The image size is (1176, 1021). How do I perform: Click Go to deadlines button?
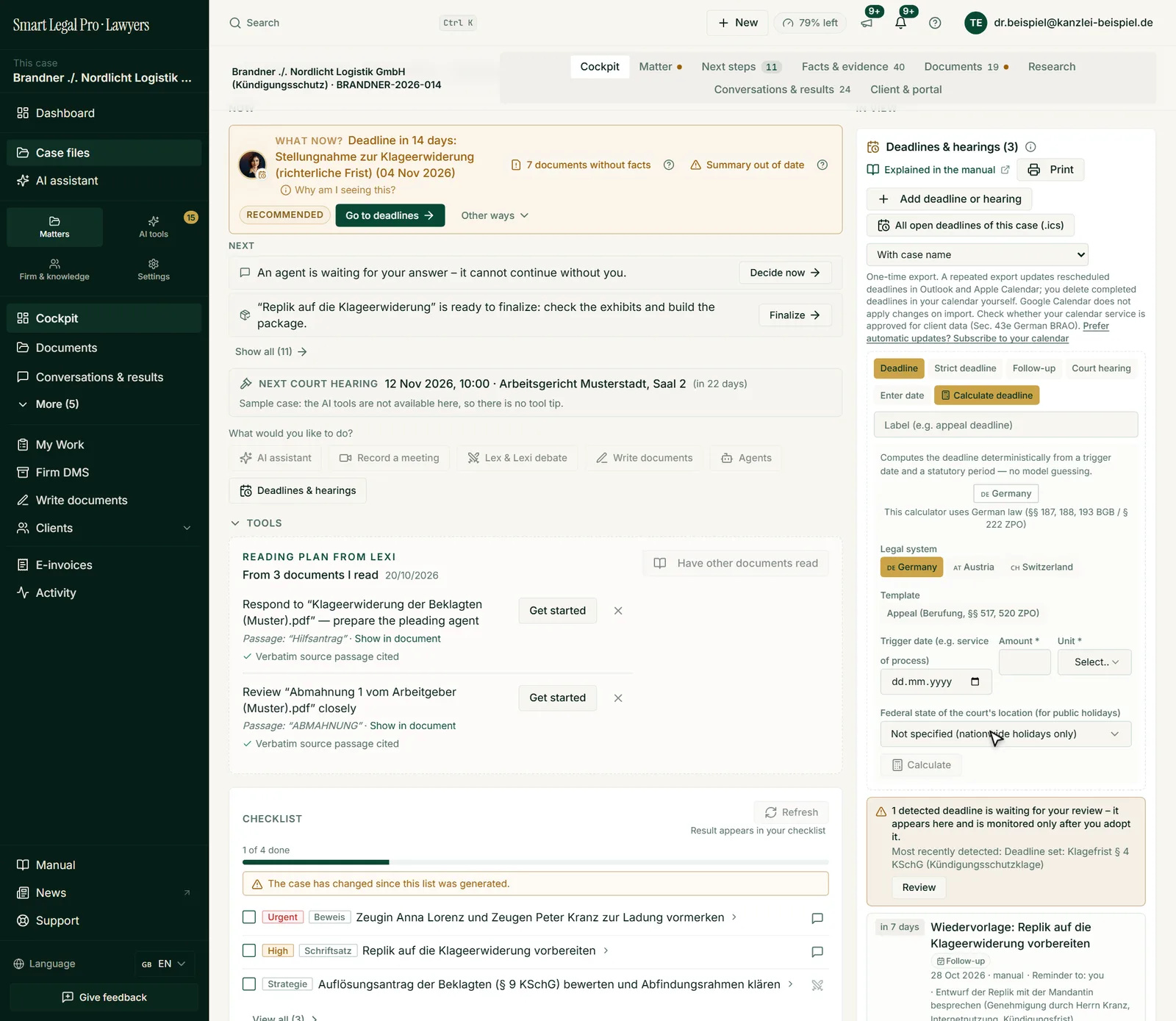390,215
